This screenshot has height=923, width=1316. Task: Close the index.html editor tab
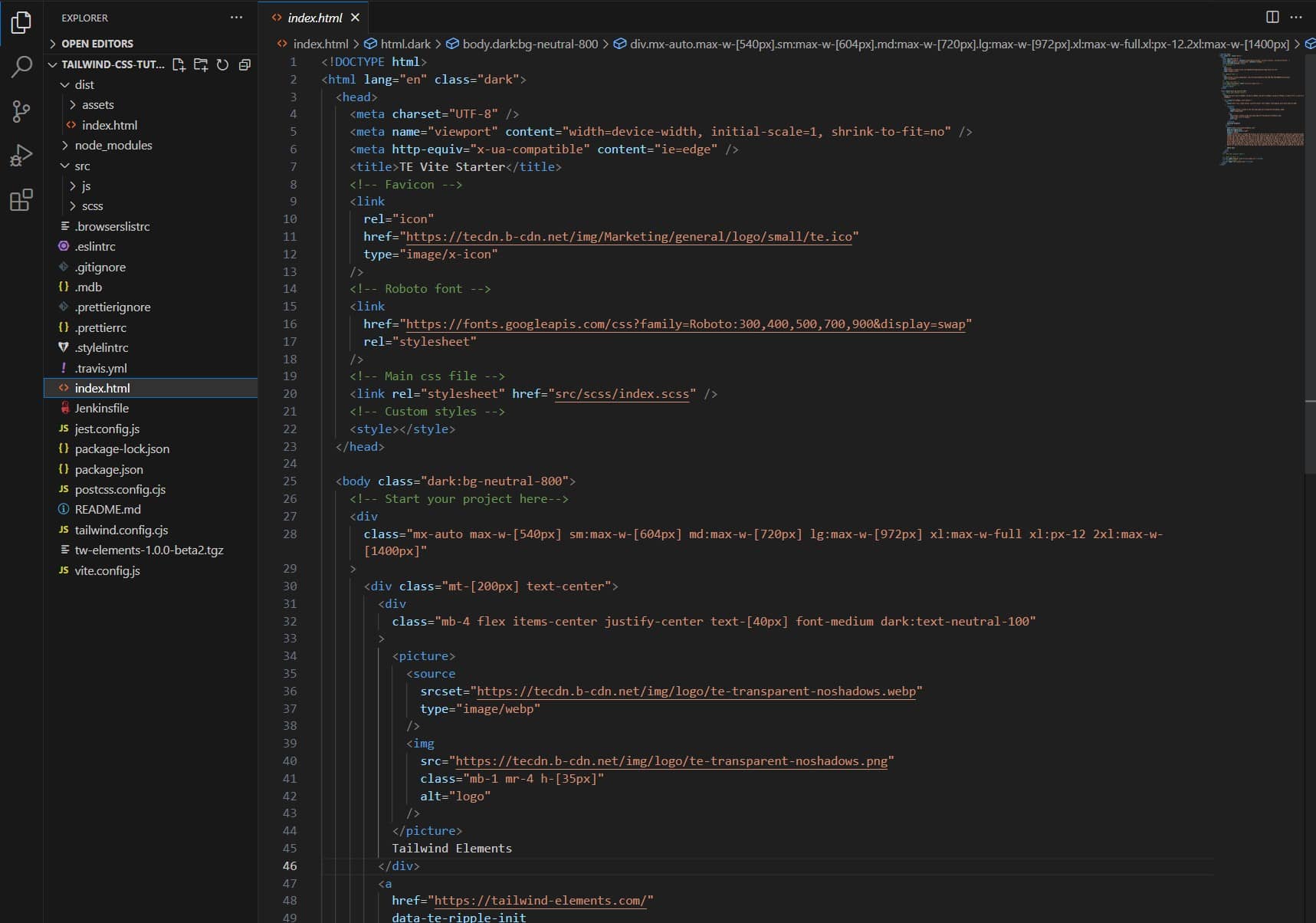click(355, 18)
